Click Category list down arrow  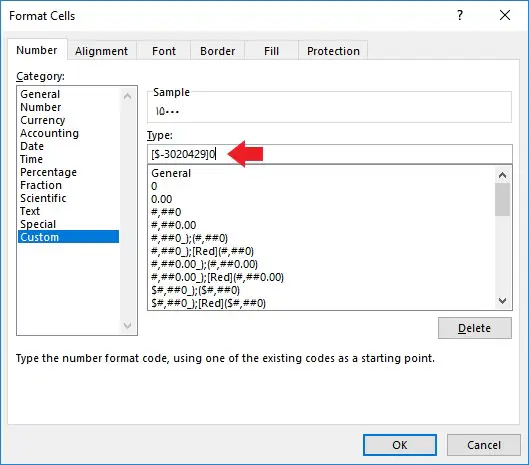128,326
